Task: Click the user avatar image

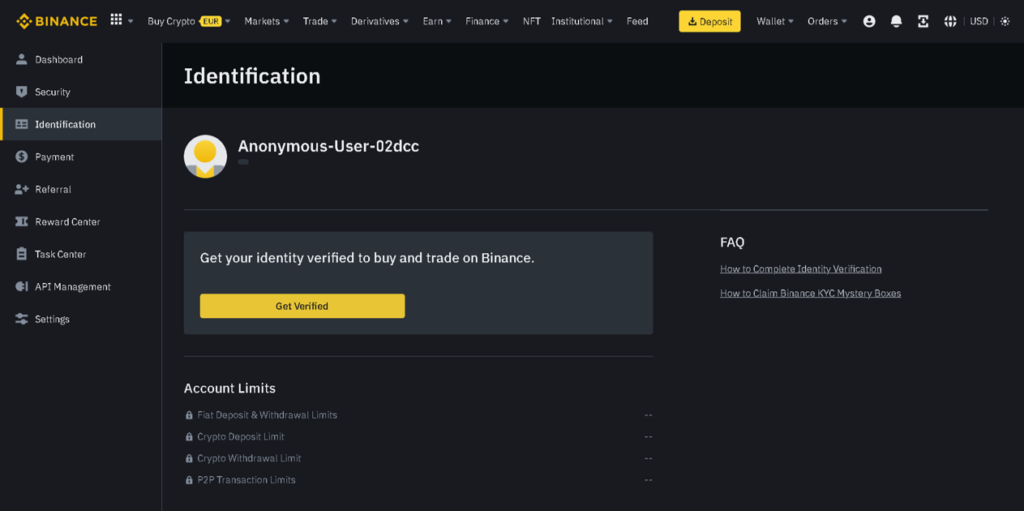Action: [205, 156]
